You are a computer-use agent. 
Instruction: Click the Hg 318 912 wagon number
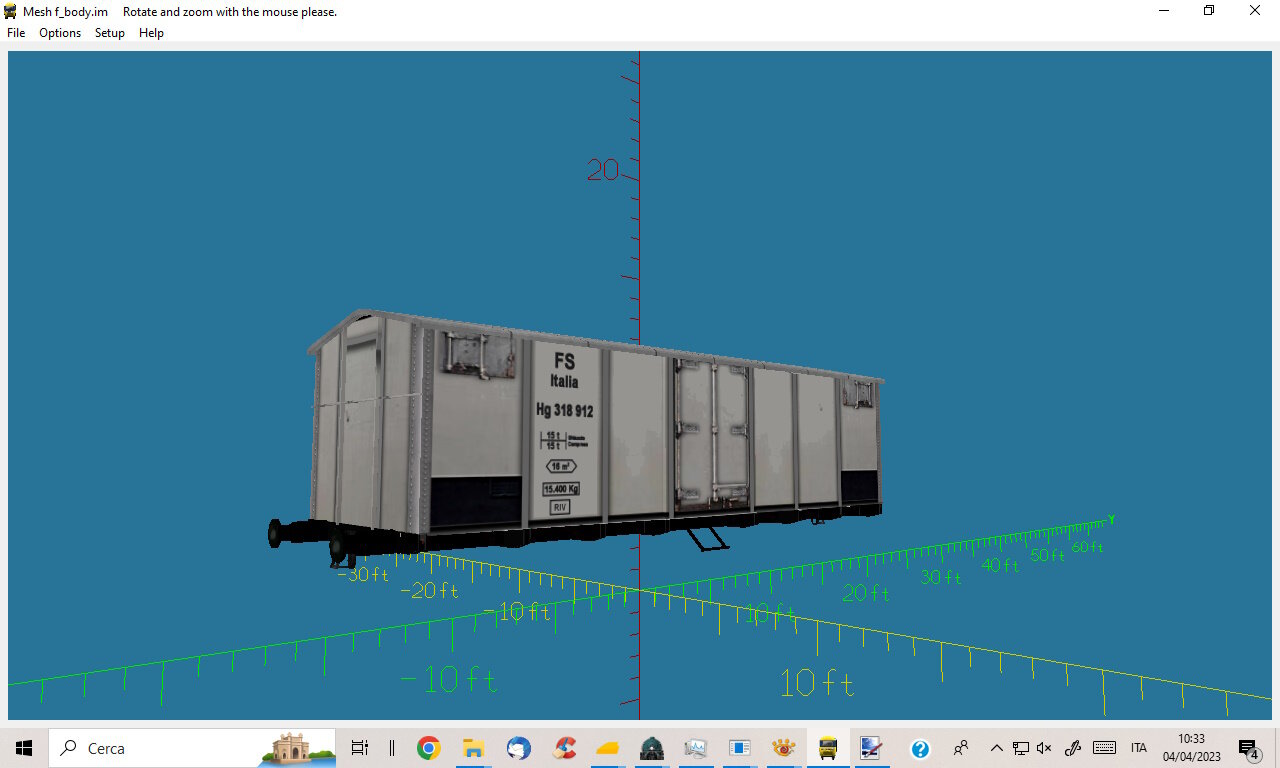[x=565, y=410]
